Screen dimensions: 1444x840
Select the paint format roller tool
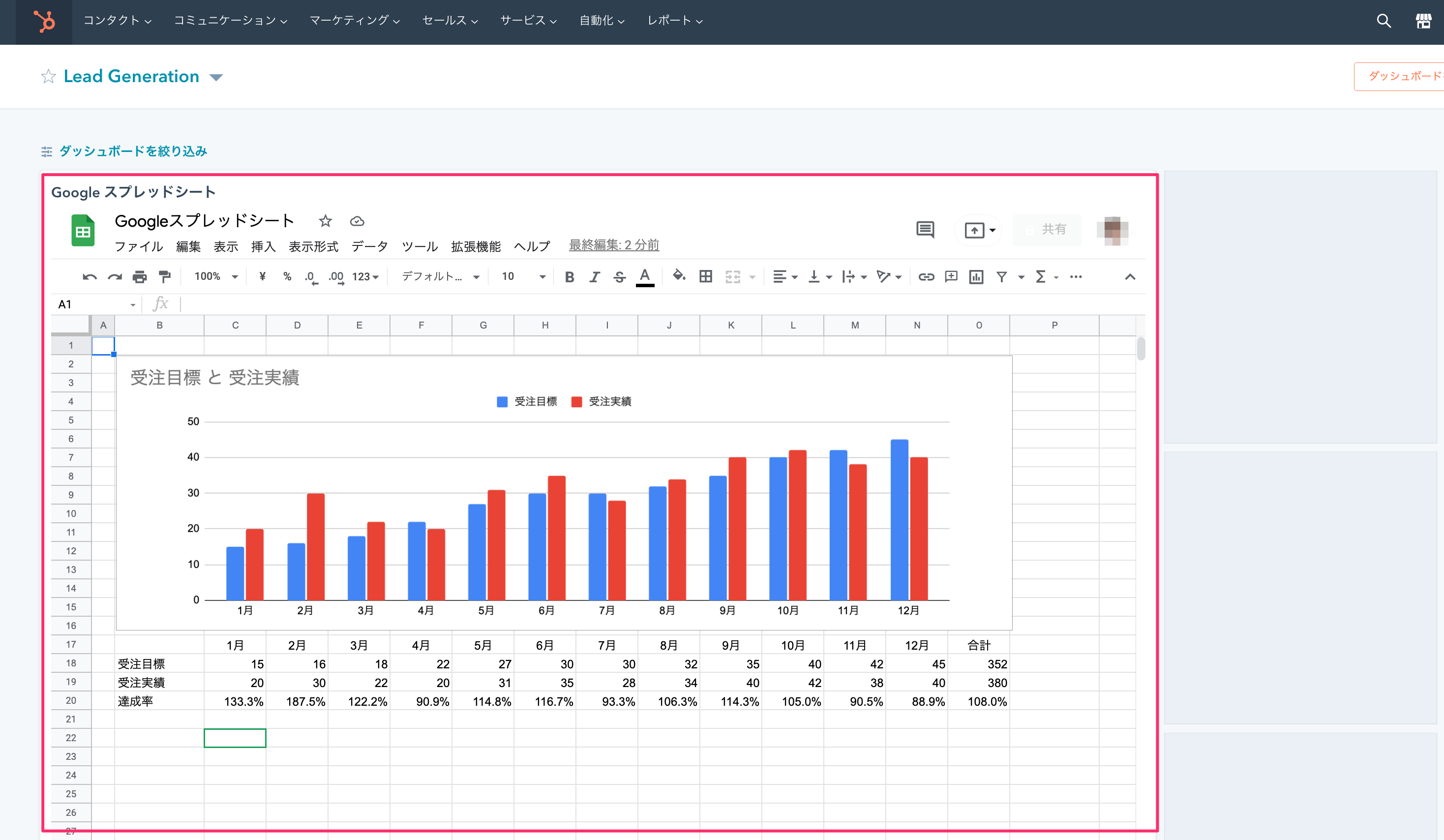[x=164, y=277]
